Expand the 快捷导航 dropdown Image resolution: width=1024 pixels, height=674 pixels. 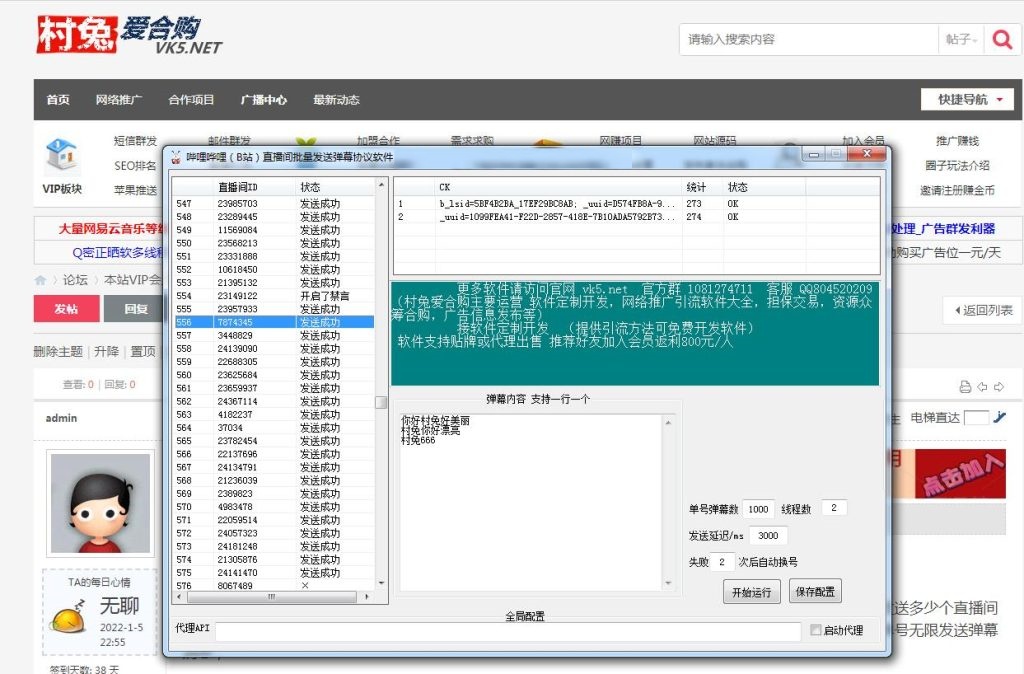(x=968, y=99)
